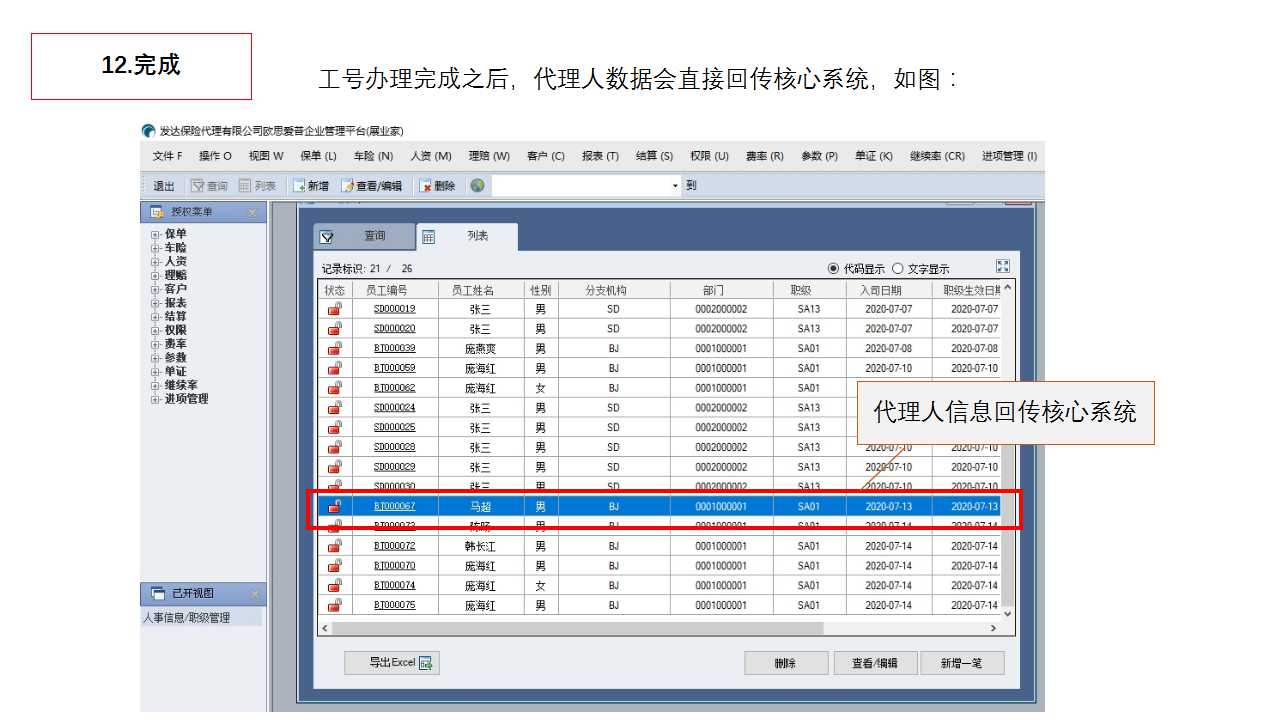Close the 授权菜单 panel
Screen dimensions: 1280x720
253,212
